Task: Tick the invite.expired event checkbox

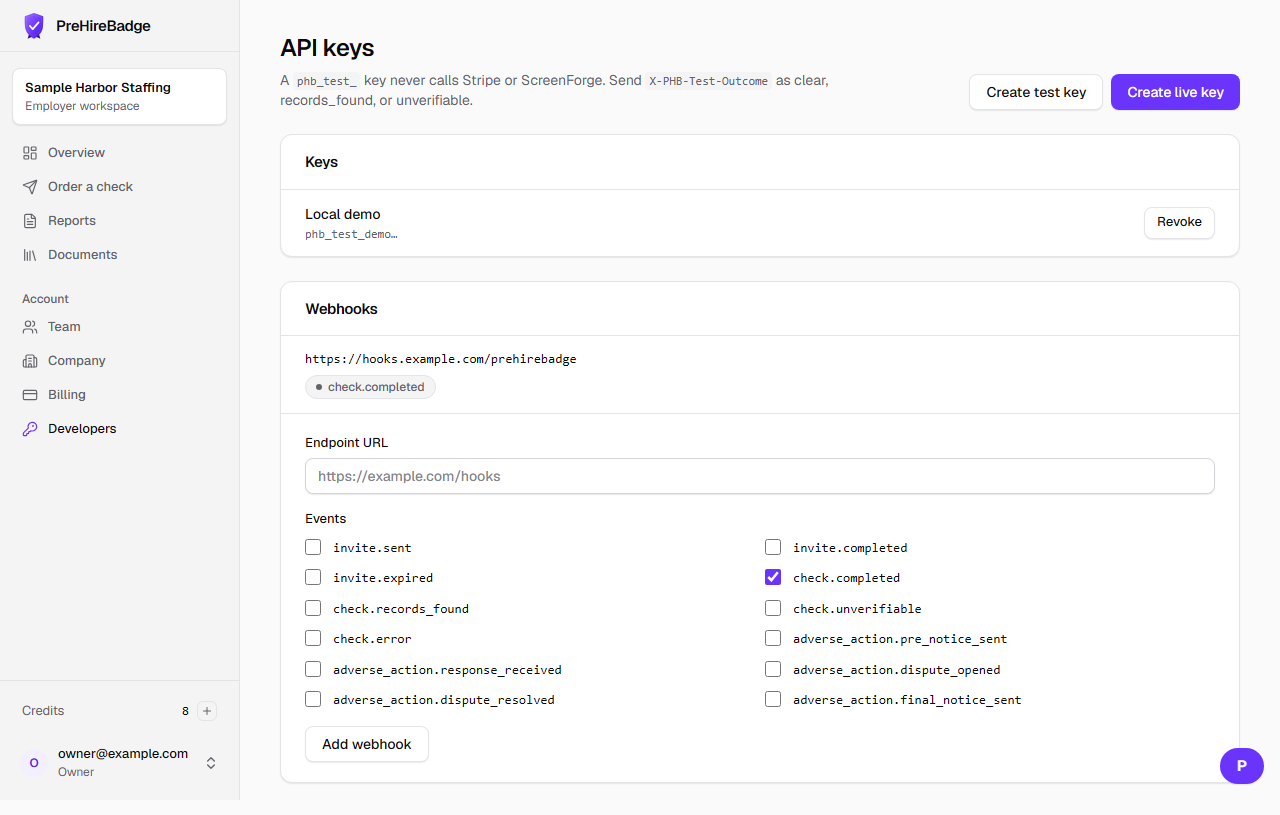Action: point(313,577)
